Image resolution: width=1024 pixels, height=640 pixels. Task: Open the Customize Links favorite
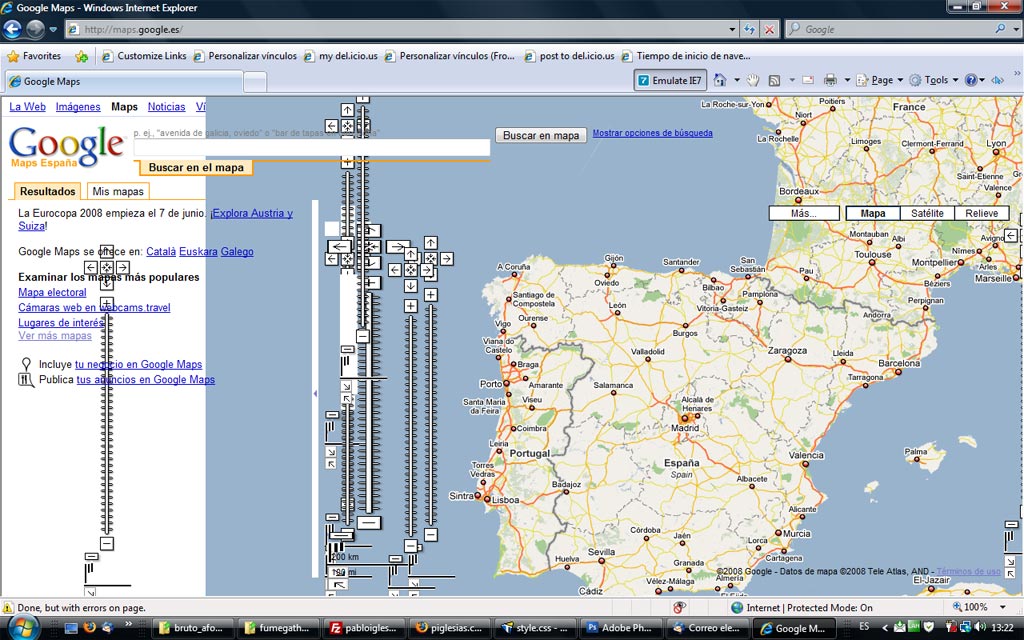pos(144,56)
